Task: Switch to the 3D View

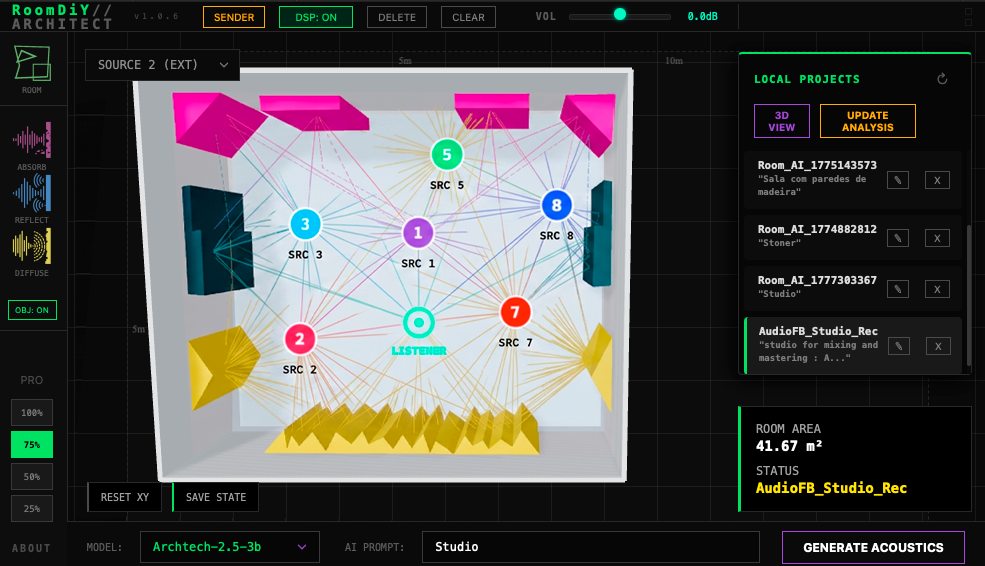Action: pos(781,121)
